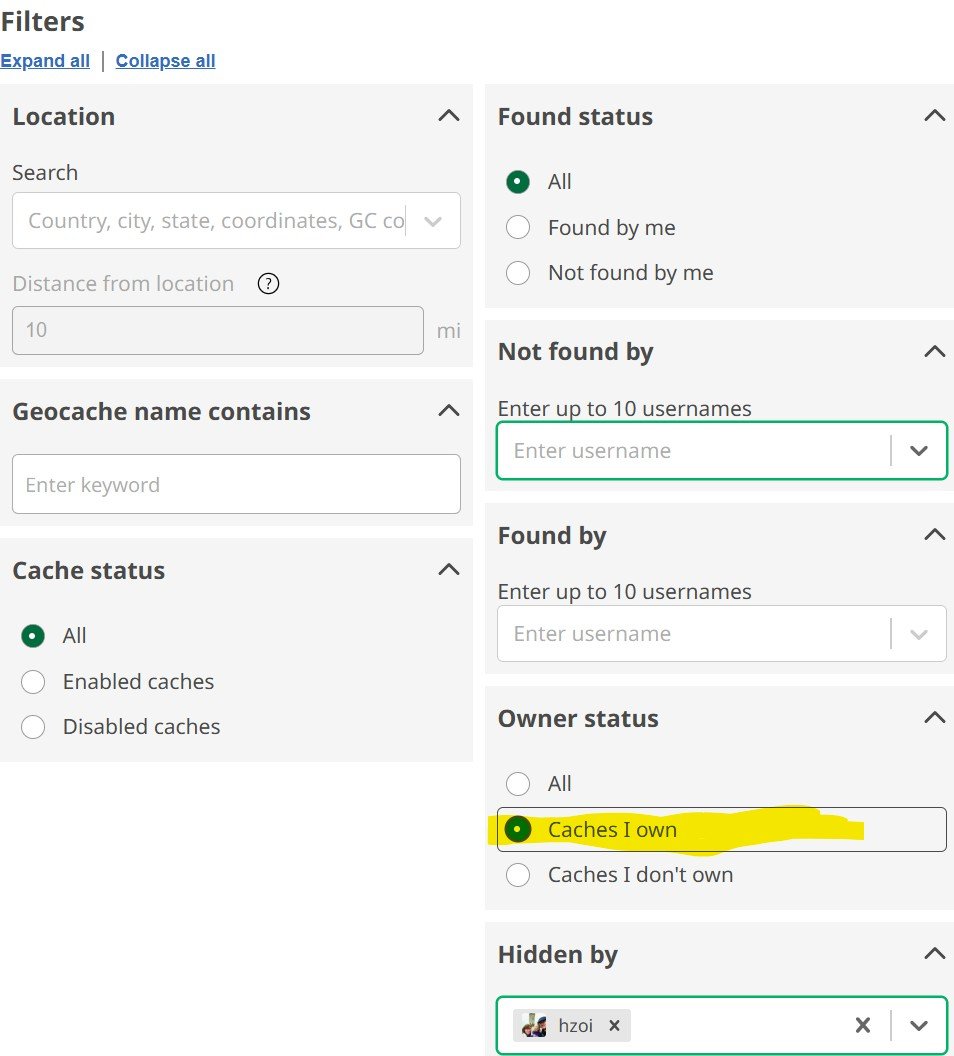
Task: Open the Distance from location help icon
Action: 268,284
